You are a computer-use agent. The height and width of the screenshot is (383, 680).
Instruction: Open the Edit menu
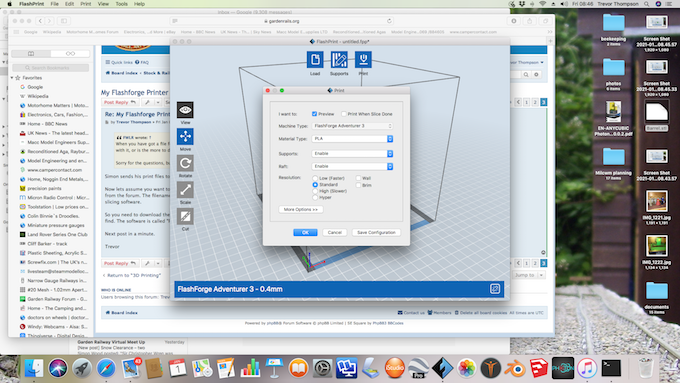pos(69,4)
